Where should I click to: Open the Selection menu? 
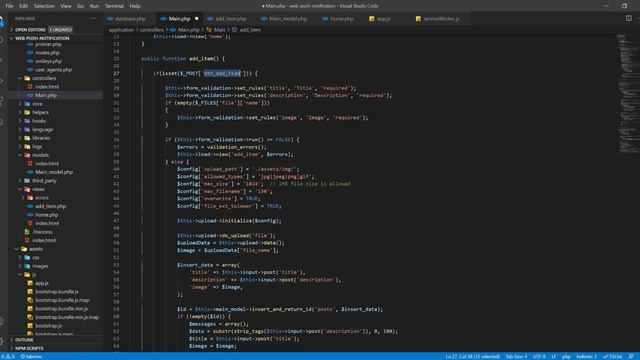click(44, 6)
